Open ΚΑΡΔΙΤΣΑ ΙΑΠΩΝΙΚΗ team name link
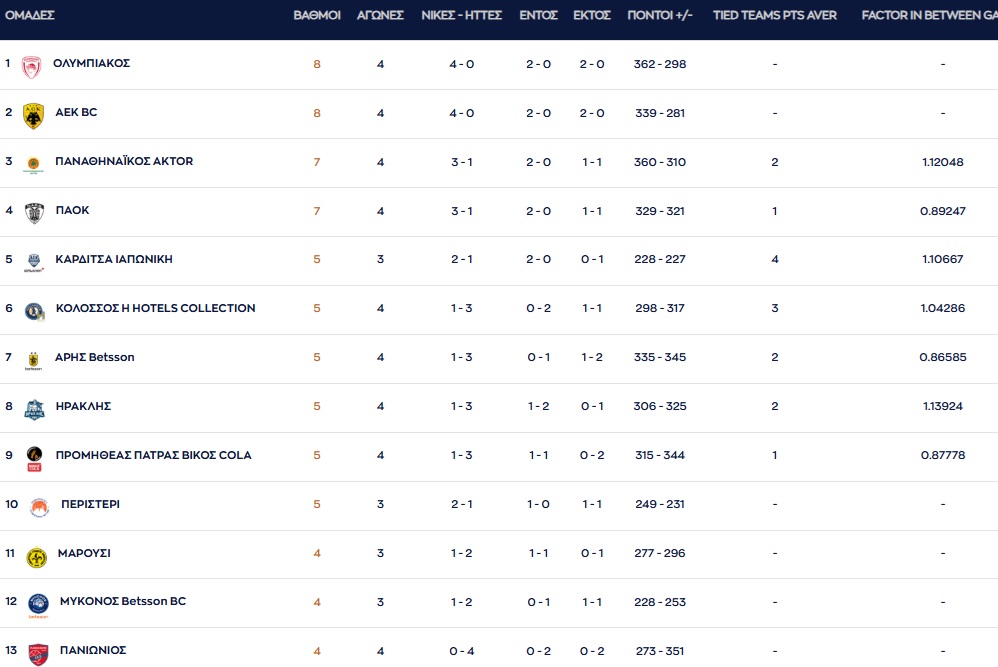 coord(114,260)
